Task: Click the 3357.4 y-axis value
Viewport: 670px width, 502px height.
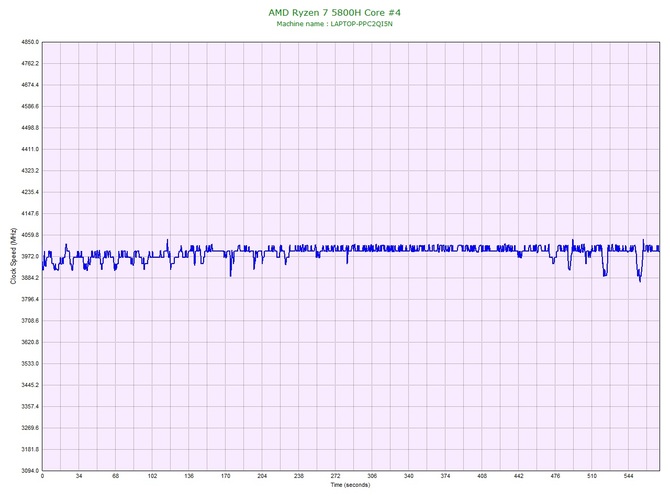Action: [30, 407]
